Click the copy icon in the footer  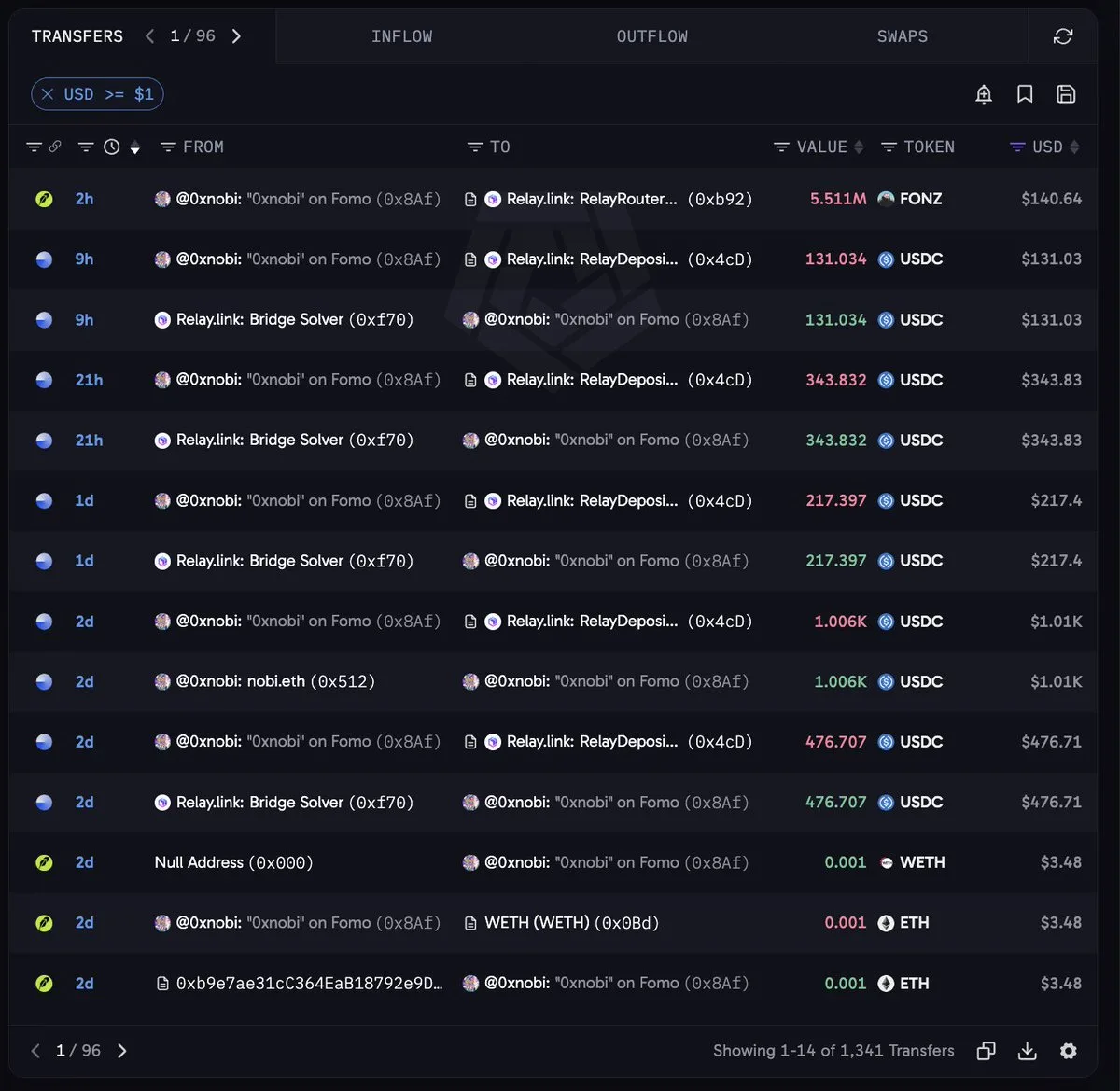pyautogui.click(x=986, y=1051)
